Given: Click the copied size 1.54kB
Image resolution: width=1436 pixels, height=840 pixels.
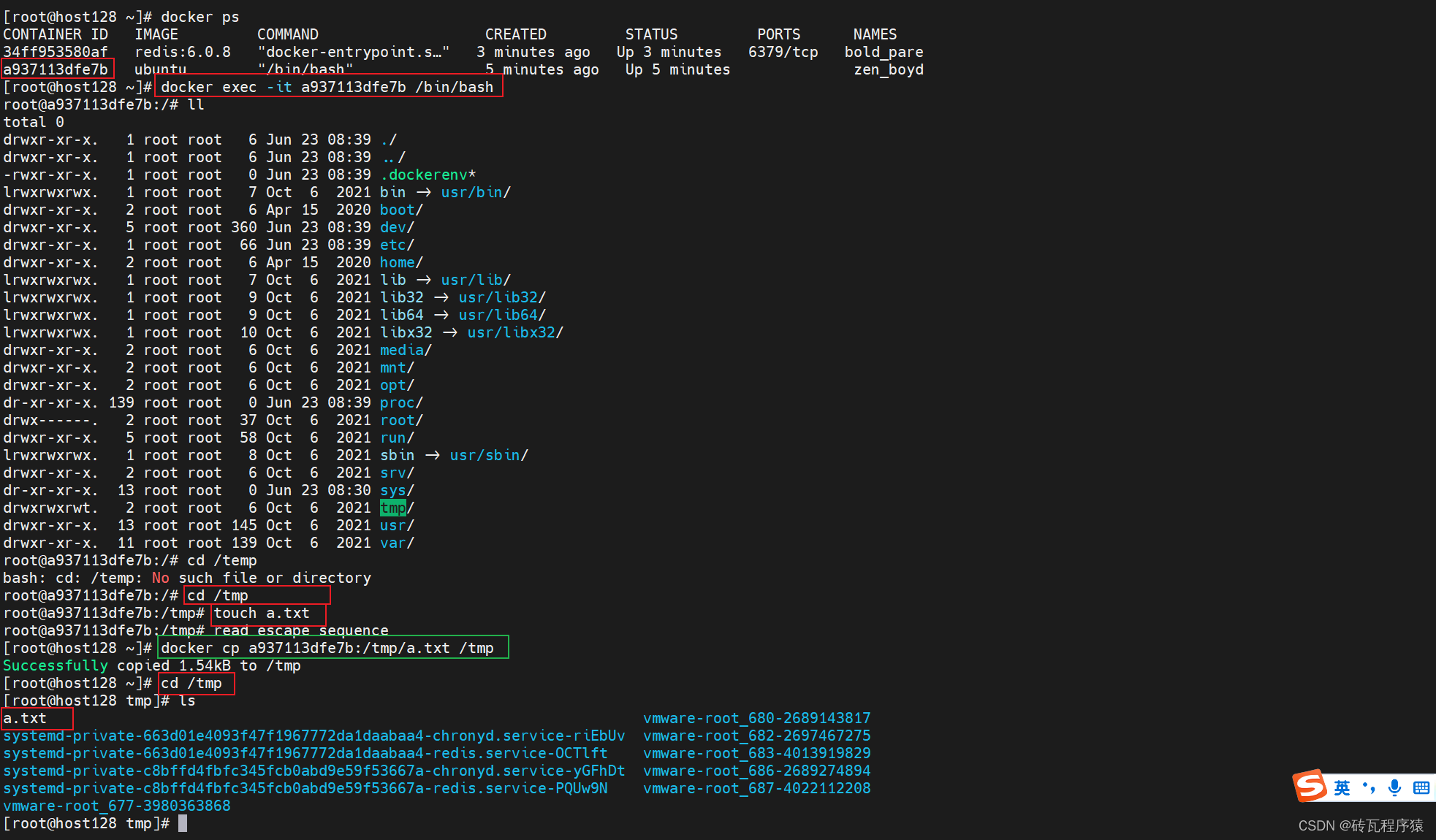Looking at the screenshot, I should tap(205, 665).
